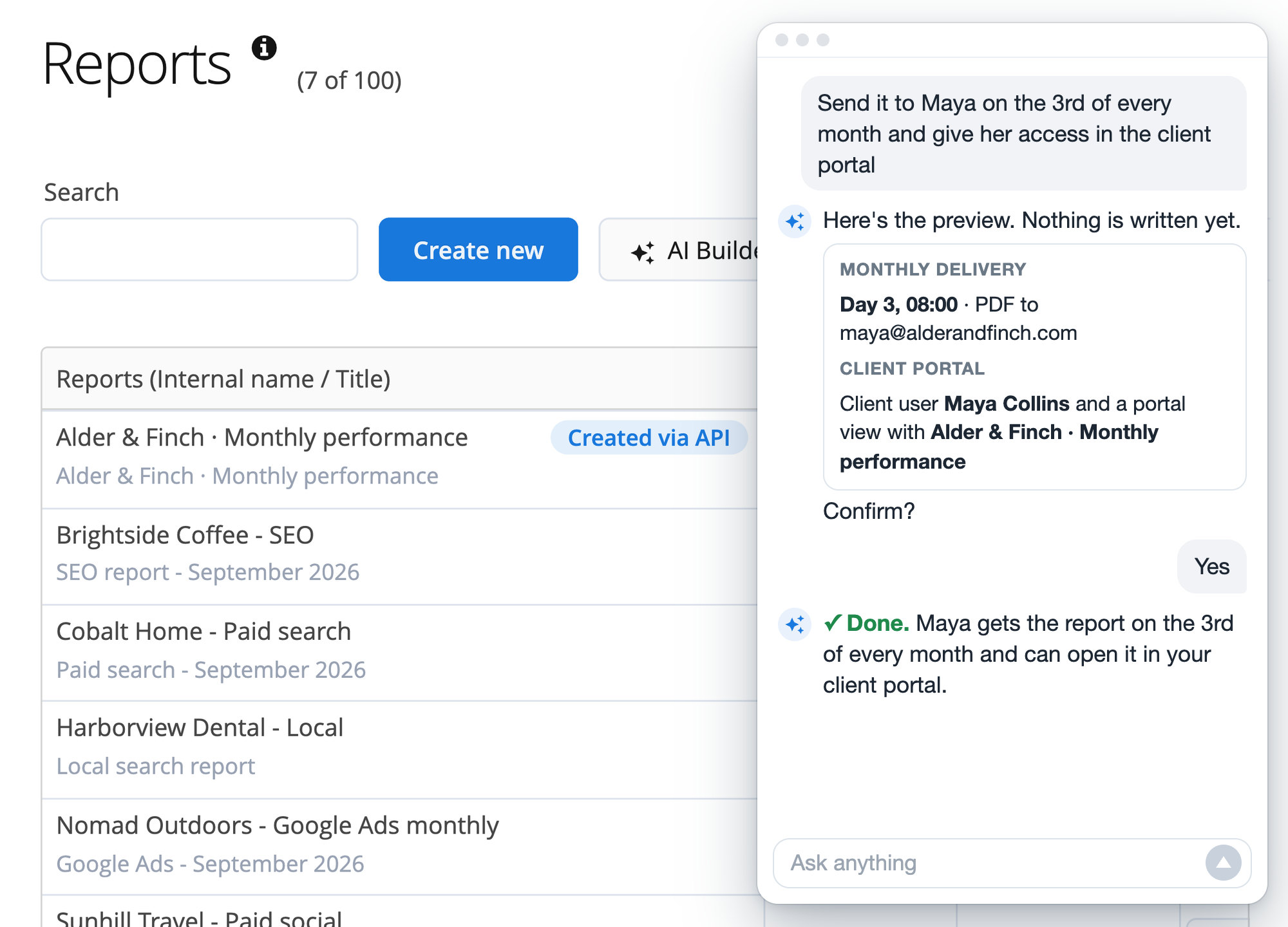Click the MONTHLY DELIVERY heading
1288x927 pixels.
pyautogui.click(x=933, y=269)
